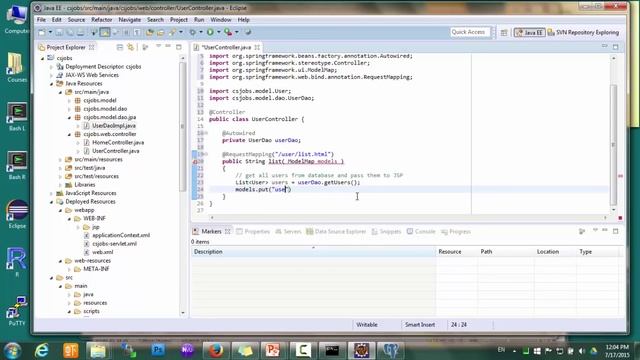This screenshot has width=640, height=360.
Task: Close the UserController.java editor tab
Action: tap(257, 47)
